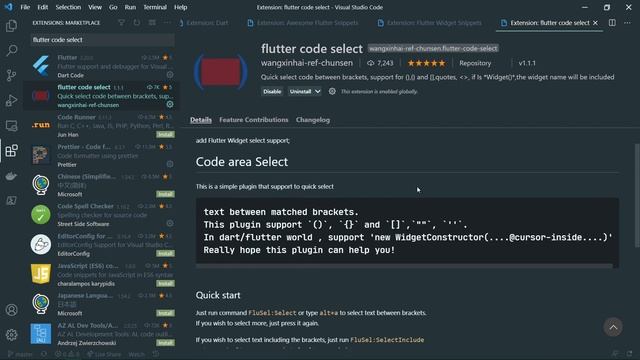Viewport: 640px width, 360px height.
Task: Click the scroll-to-top arrow button
Action: (613, 327)
